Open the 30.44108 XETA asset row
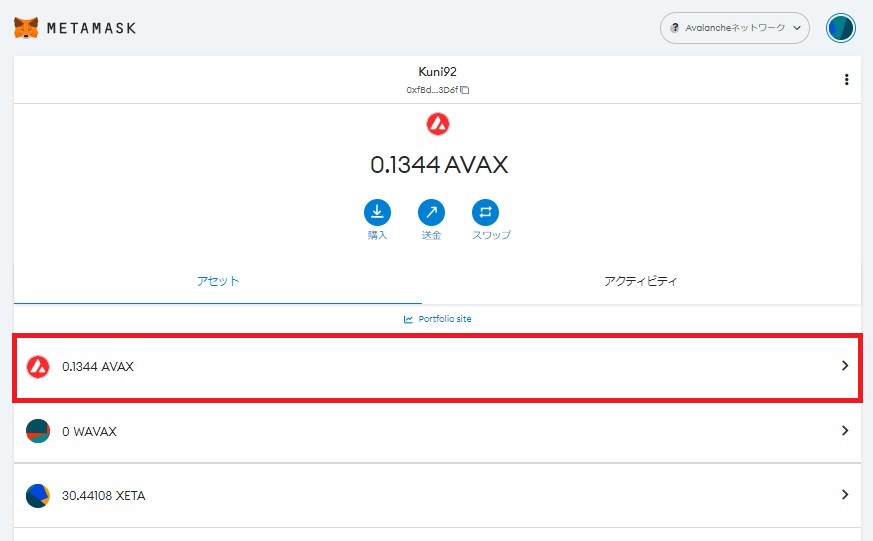The width and height of the screenshot is (873, 541). tap(438, 495)
